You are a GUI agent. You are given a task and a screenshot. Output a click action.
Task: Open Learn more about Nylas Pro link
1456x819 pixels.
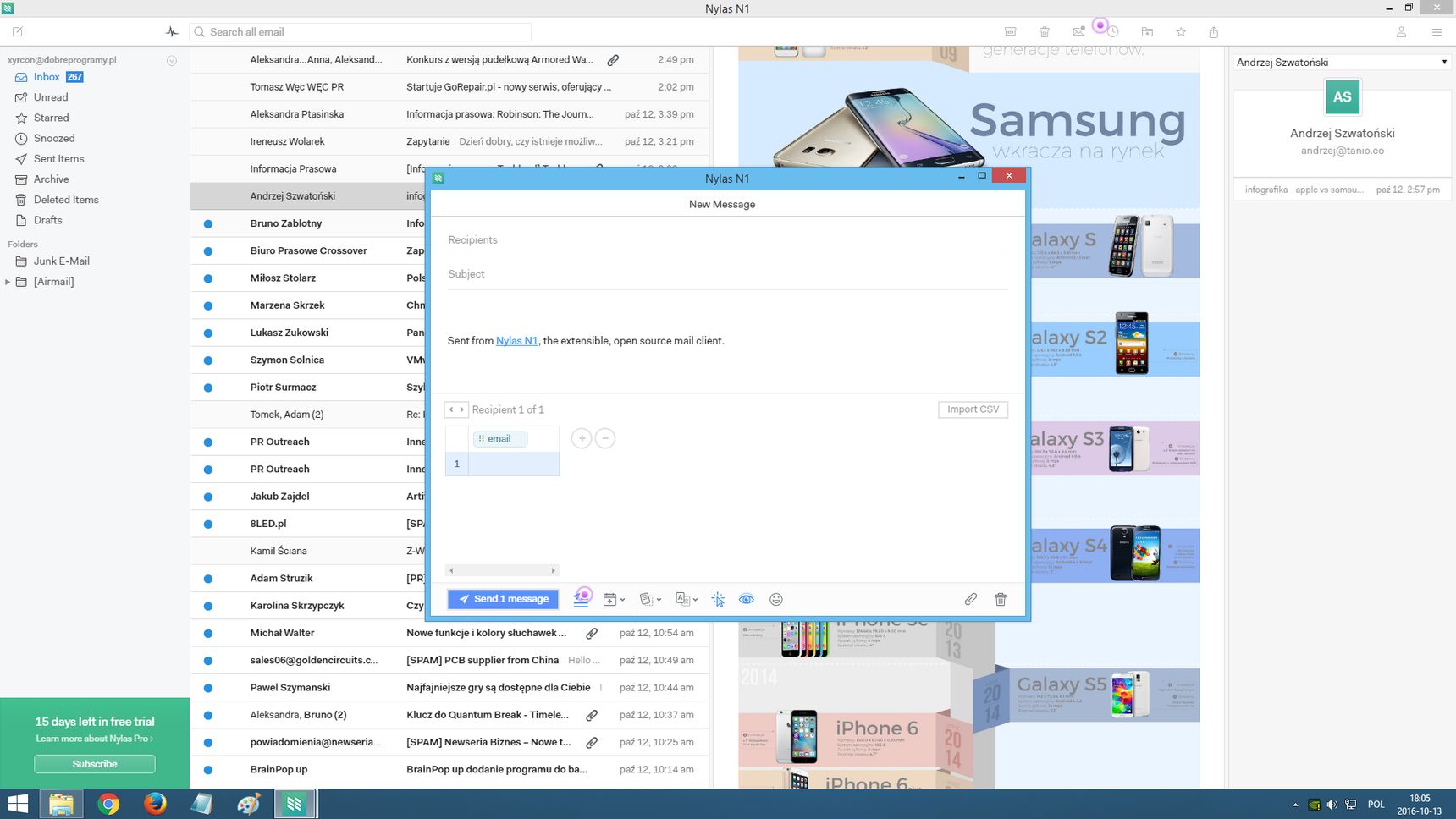click(x=94, y=739)
